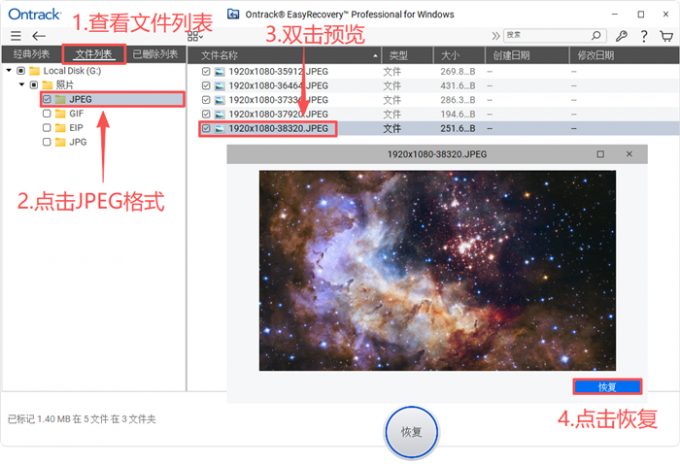Click the round 恢复 button at bottom
This screenshot has width=680, height=464.
[412, 432]
